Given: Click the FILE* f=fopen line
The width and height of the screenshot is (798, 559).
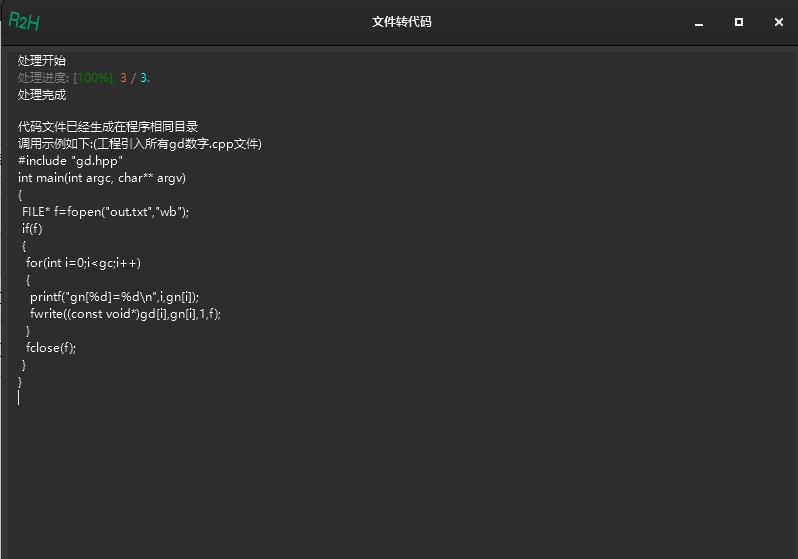Looking at the screenshot, I should [x=105, y=212].
